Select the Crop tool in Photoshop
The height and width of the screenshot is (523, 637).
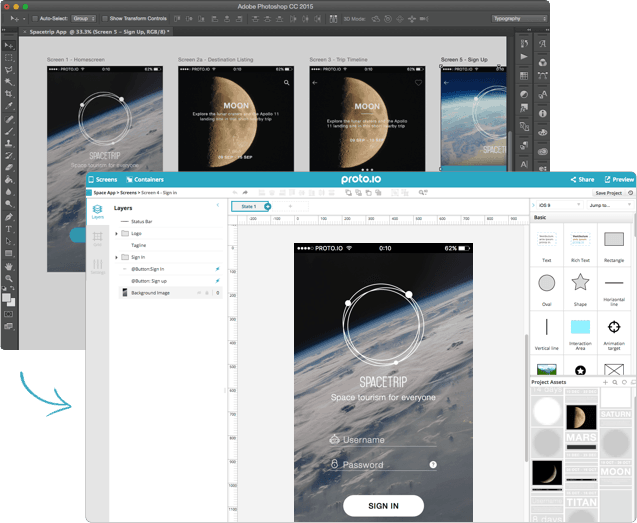tap(9, 94)
